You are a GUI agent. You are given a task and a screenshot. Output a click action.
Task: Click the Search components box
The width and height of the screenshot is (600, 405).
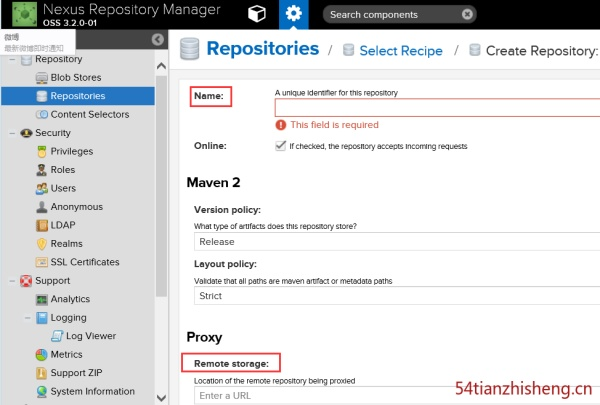(399, 15)
